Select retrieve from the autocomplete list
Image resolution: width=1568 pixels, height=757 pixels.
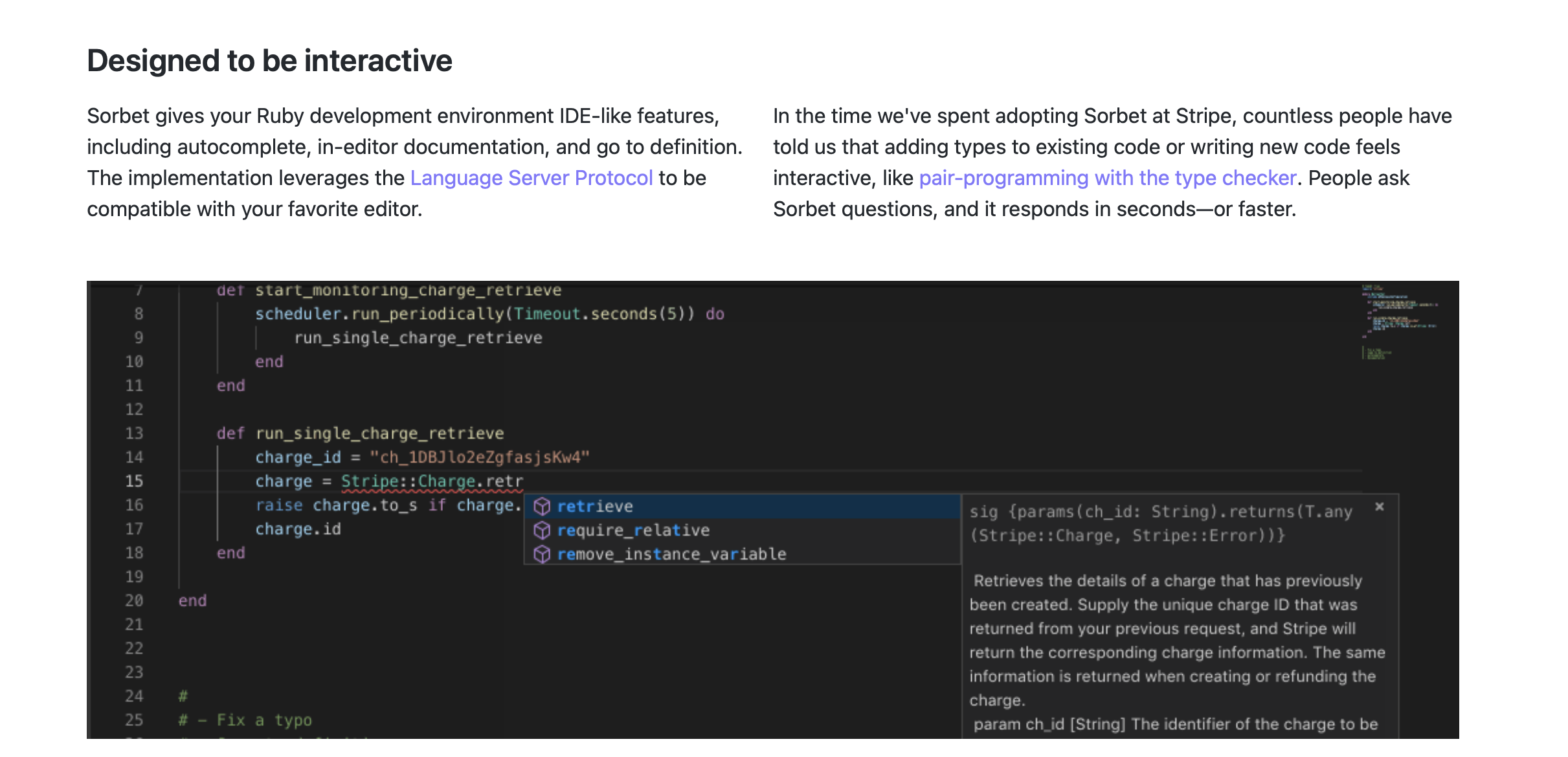[x=594, y=506]
